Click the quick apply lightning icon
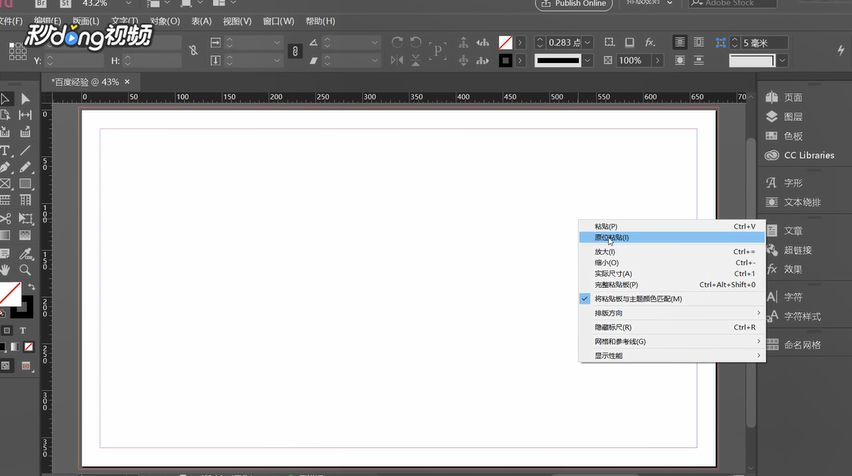852x476 pixels. click(841, 50)
